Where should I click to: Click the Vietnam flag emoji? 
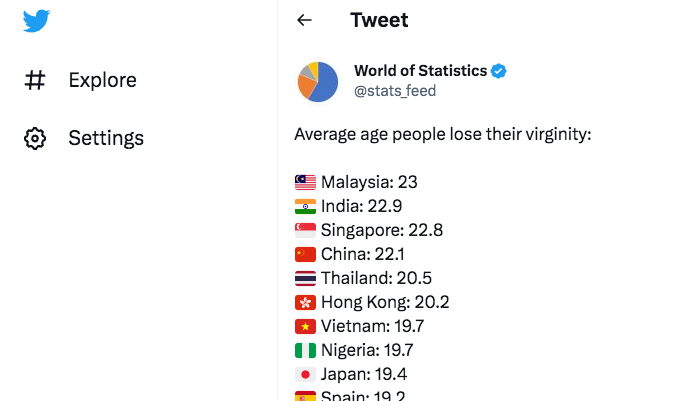[x=305, y=327]
